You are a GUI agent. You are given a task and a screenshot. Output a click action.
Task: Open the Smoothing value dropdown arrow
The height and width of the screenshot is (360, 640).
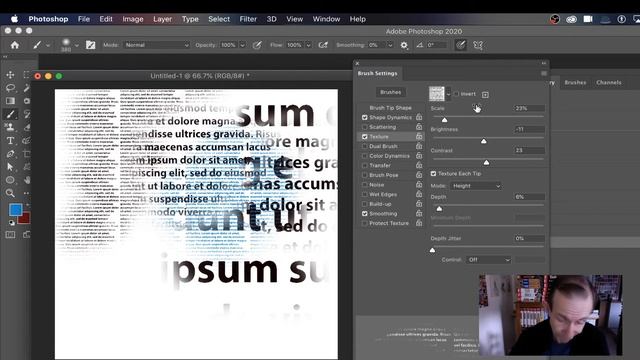(x=390, y=45)
